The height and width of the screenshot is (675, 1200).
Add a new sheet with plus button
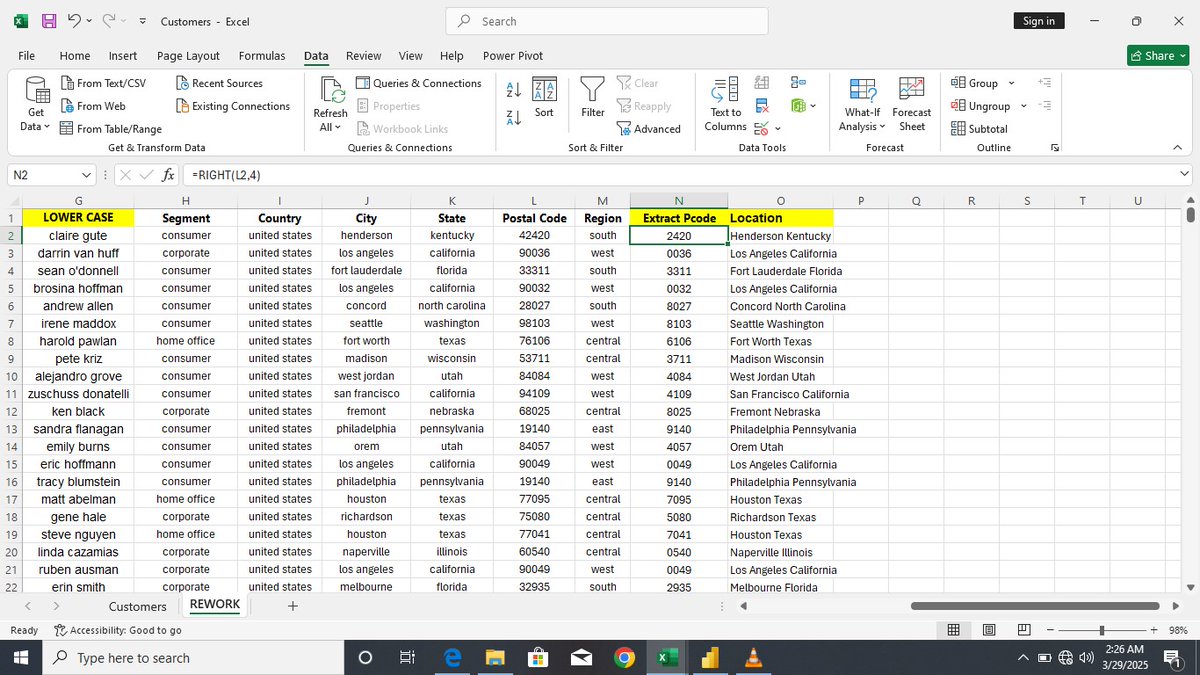pos(292,606)
